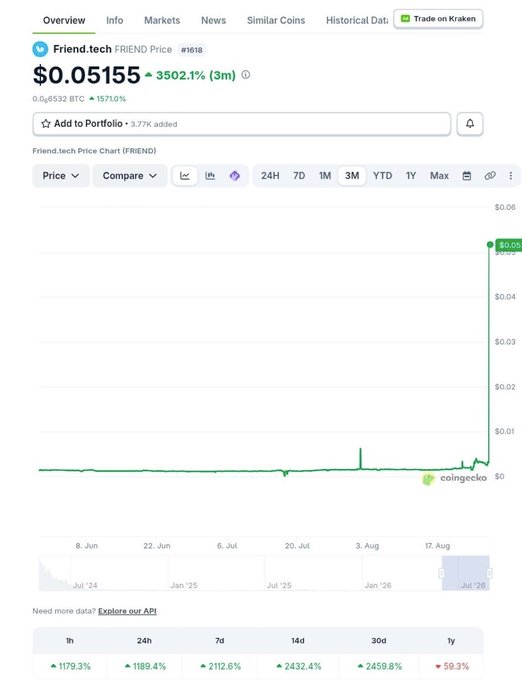Click the 14d change value 2432.4%
The height and width of the screenshot is (680, 522).
coord(299,666)
